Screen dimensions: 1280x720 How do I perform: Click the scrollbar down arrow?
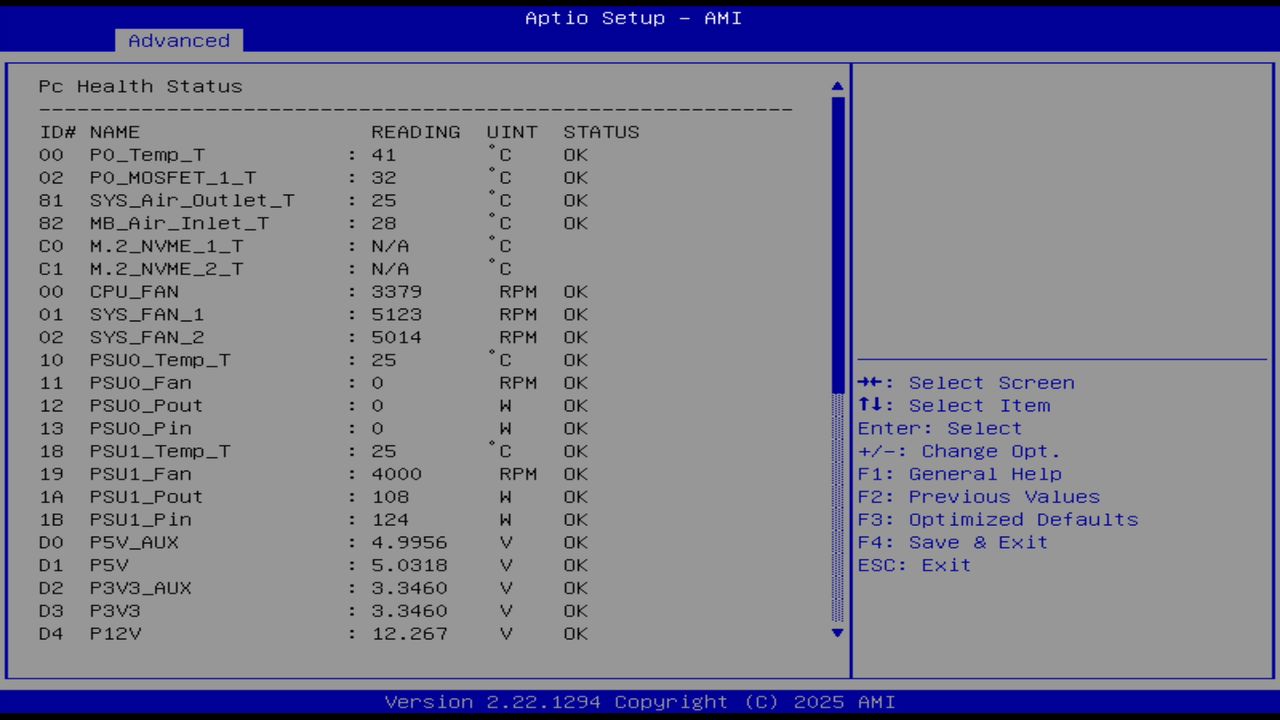coord(836,633)
